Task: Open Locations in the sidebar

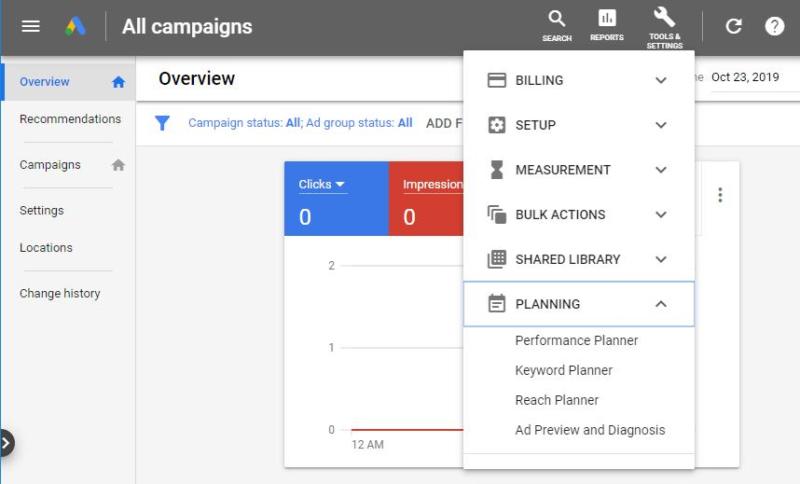Action: click(46, 248)
